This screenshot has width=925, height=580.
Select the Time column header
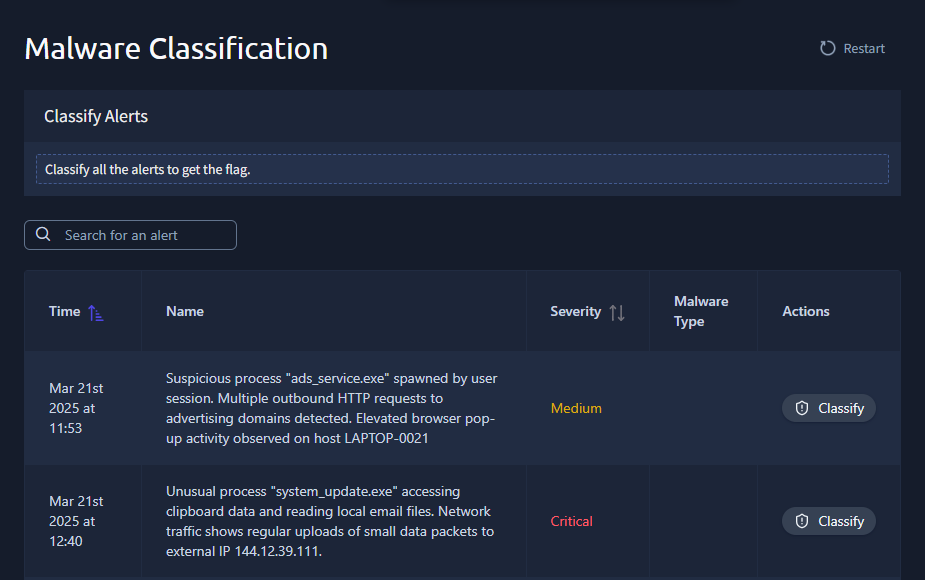pos(65,311)
